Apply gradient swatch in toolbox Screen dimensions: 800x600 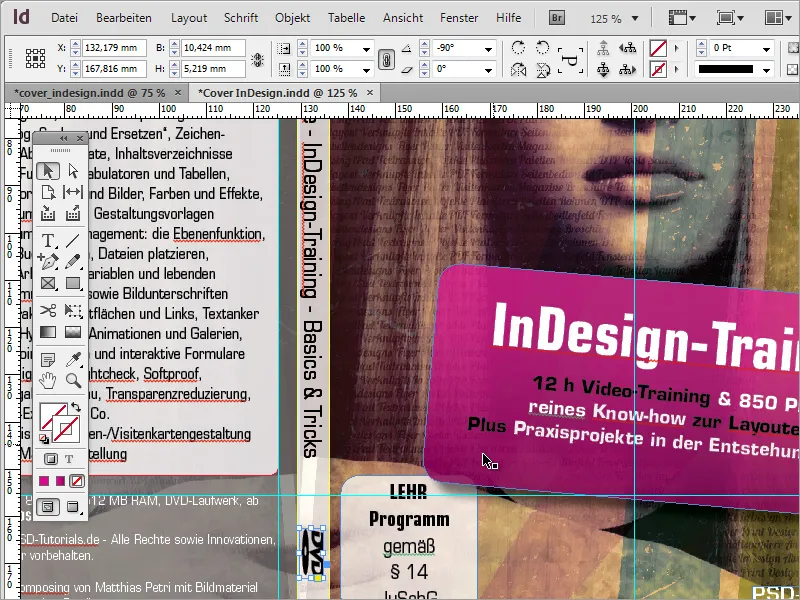(60, 481)
